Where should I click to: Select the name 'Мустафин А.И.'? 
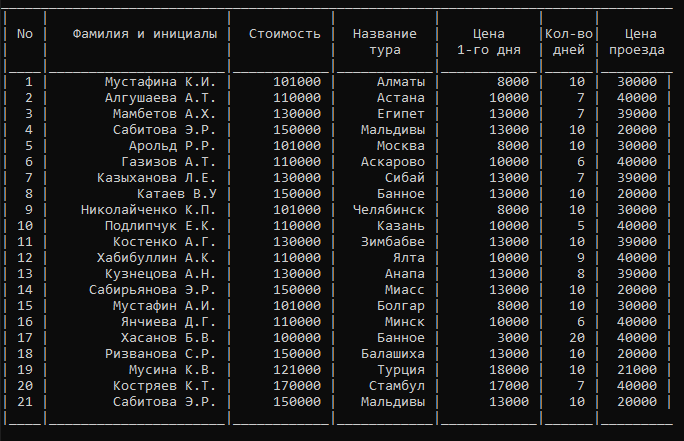pyautogui.click(x=164, y=306)
